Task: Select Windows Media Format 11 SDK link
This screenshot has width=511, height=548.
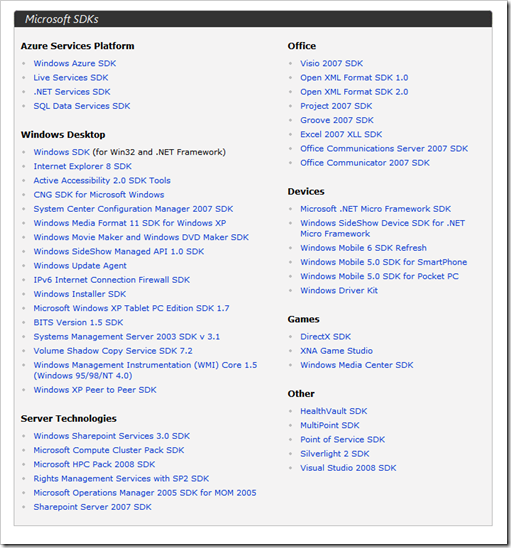Action: pos(130,223)
